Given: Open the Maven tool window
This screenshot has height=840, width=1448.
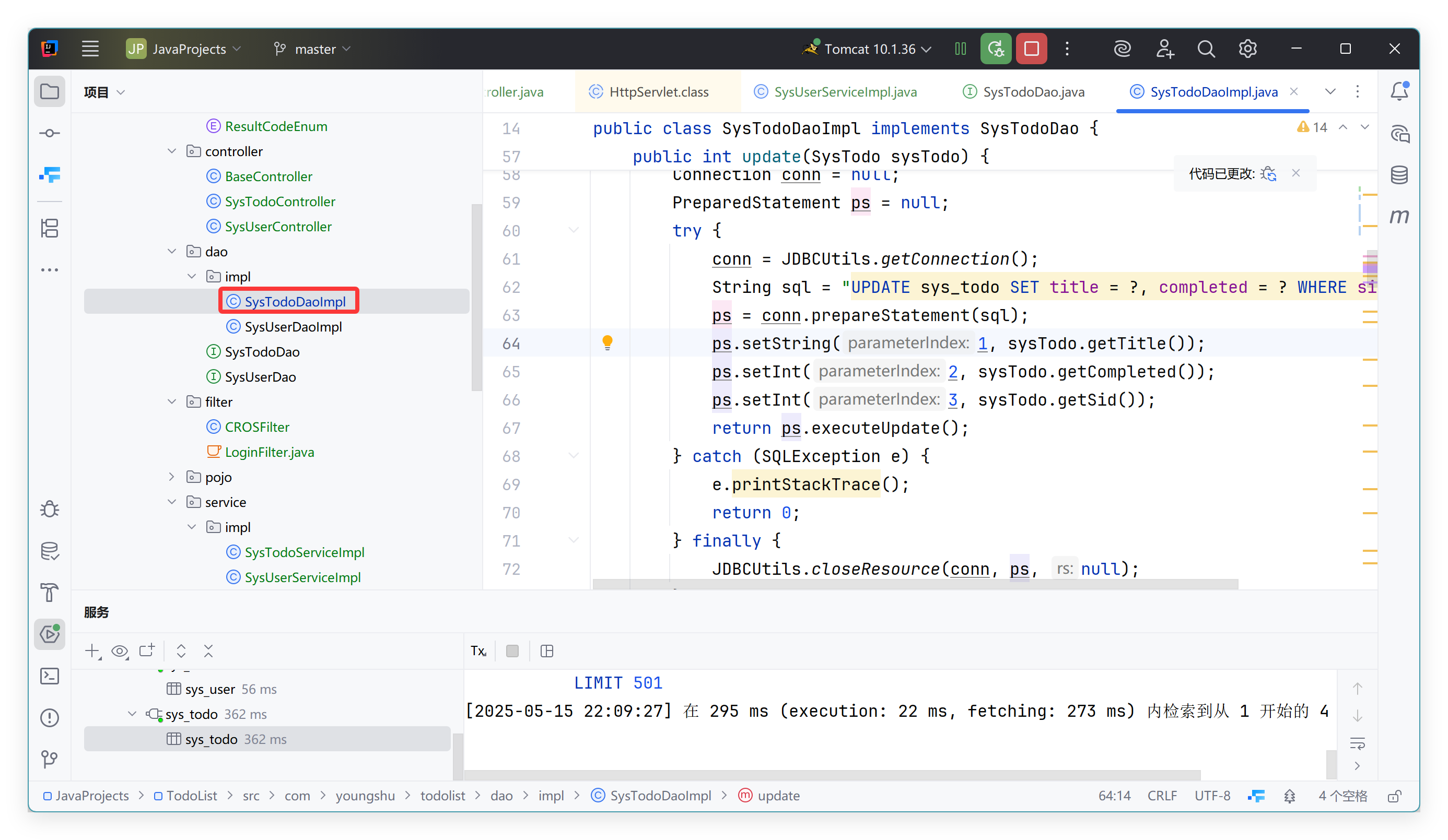Looking at the screenshot, I should click(1399, 217).
